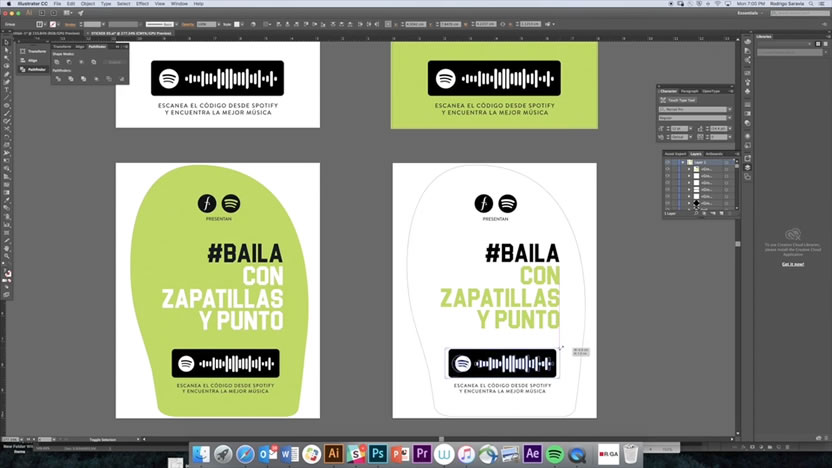Click Intersect shape mode in Pathfinder
Viewport: 832px width, 468px height.
point(81,62)
